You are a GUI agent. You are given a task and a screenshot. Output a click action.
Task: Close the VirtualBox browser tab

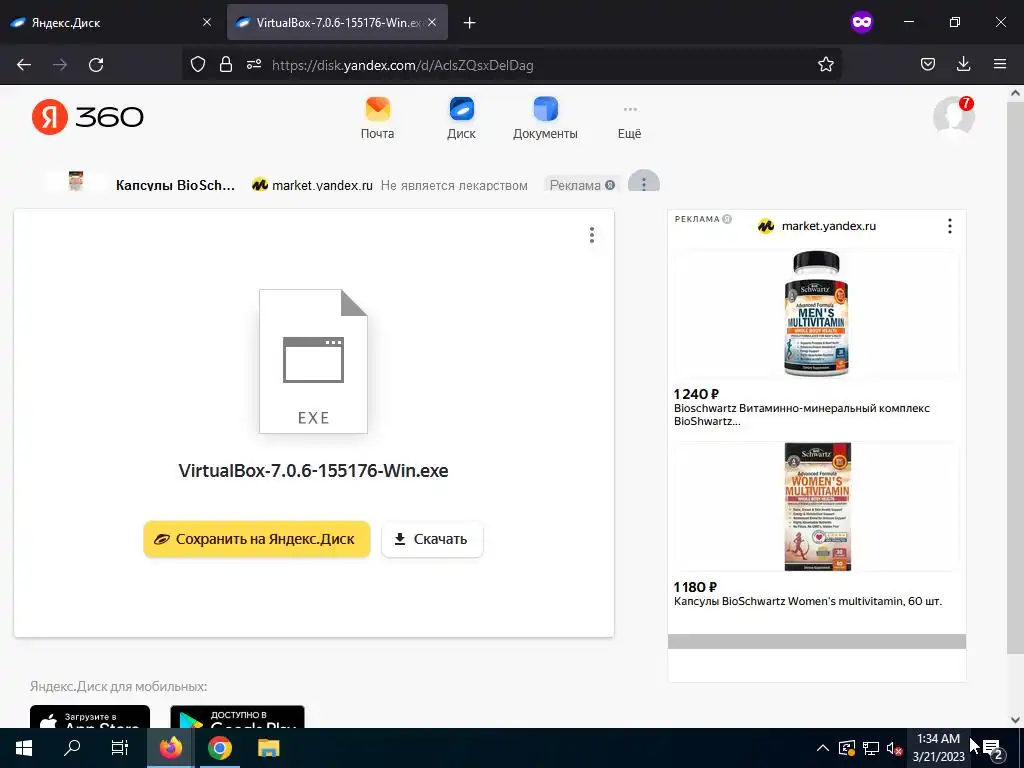432,22
